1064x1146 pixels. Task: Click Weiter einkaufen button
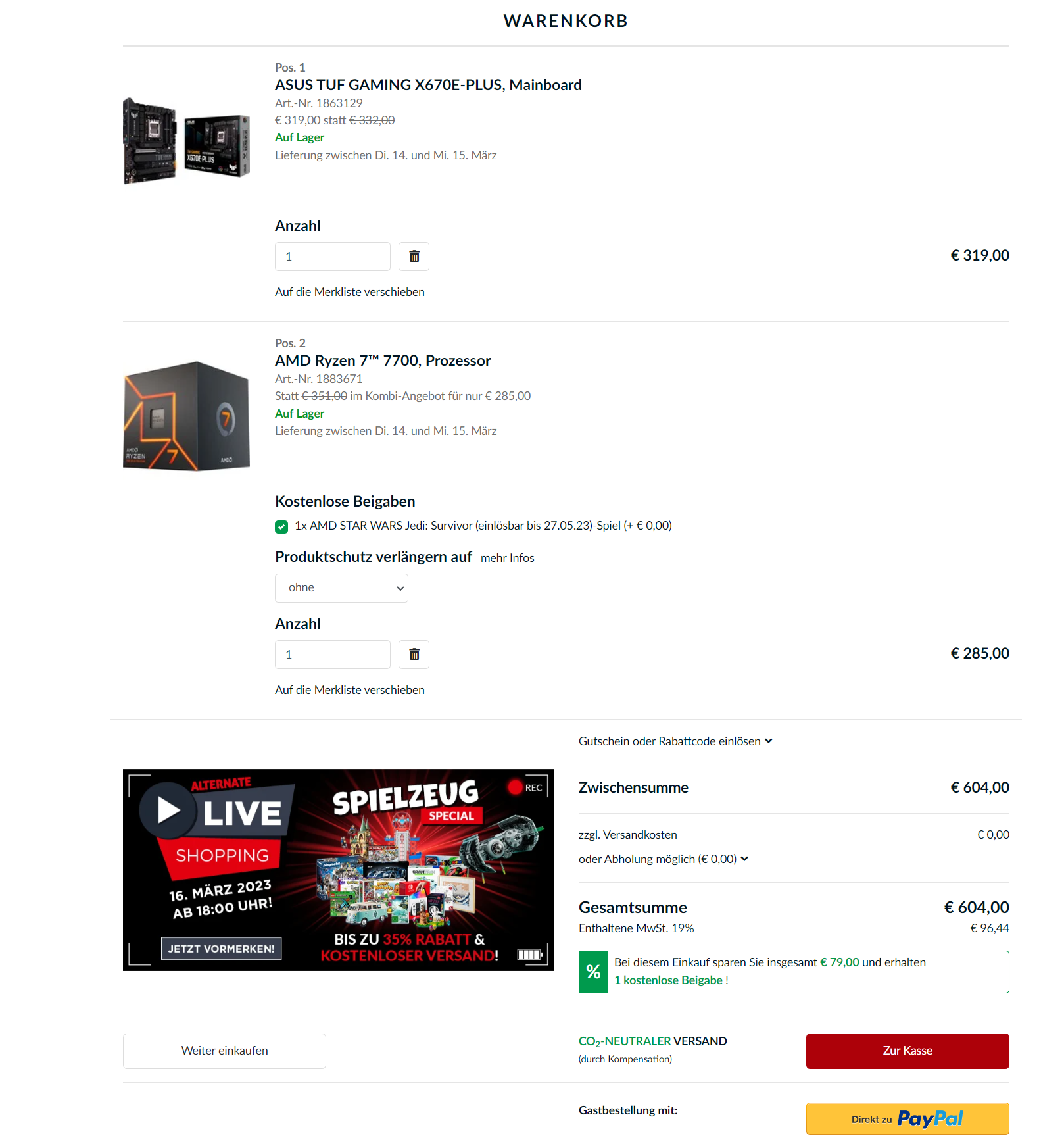(224, 1051)
